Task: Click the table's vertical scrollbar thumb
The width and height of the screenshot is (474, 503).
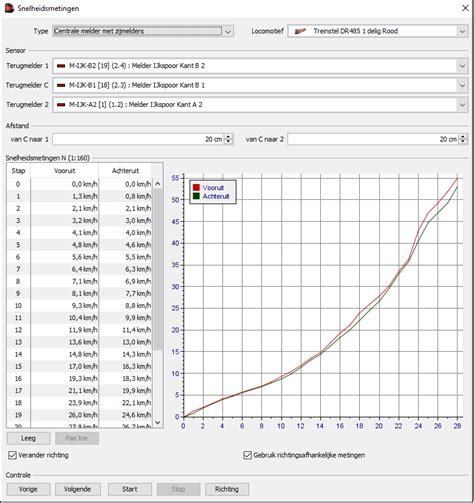Action: coord(158,269)
